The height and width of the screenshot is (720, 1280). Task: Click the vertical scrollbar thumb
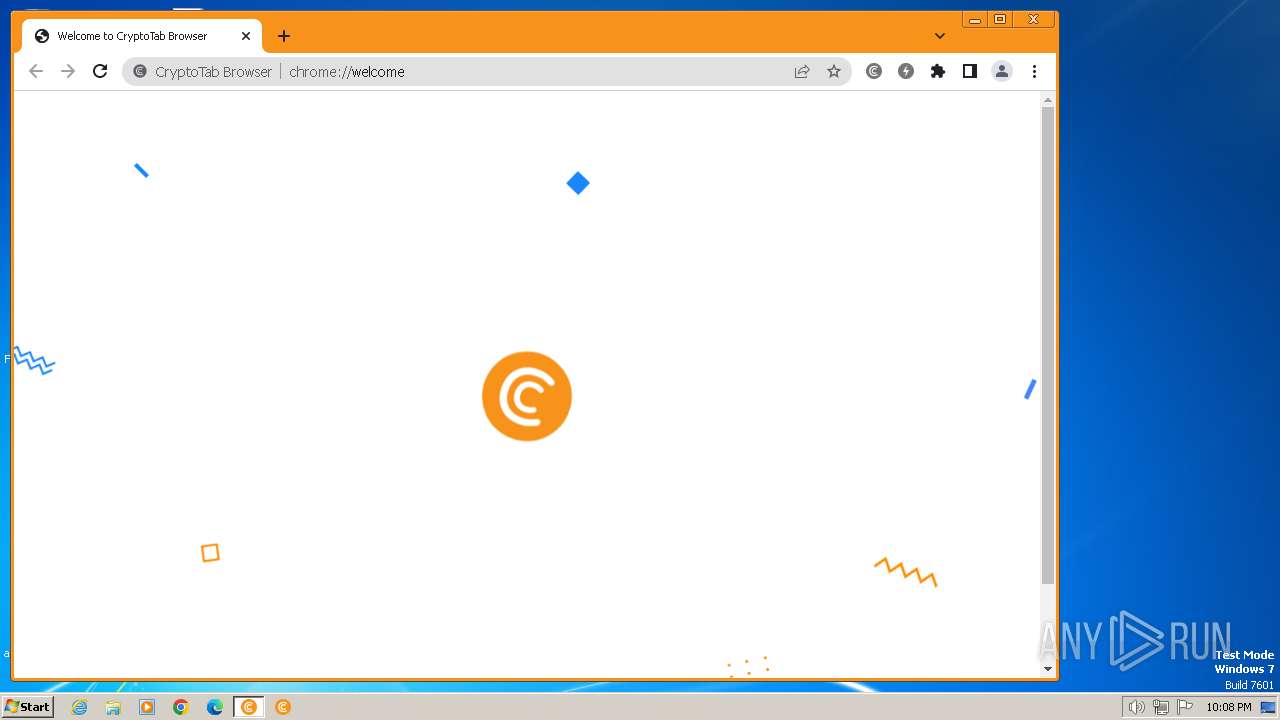[1048, 345]
